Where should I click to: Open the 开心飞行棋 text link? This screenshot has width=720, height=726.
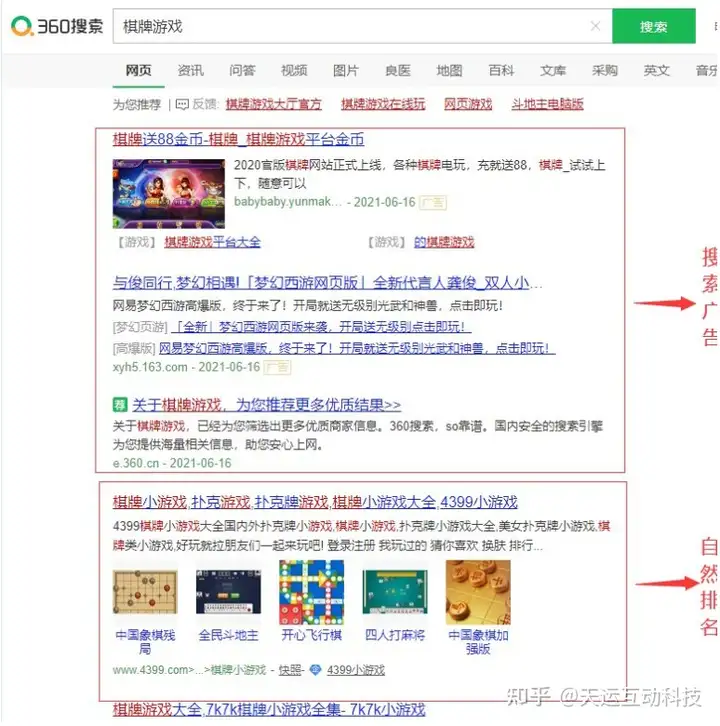pos(312,635)
